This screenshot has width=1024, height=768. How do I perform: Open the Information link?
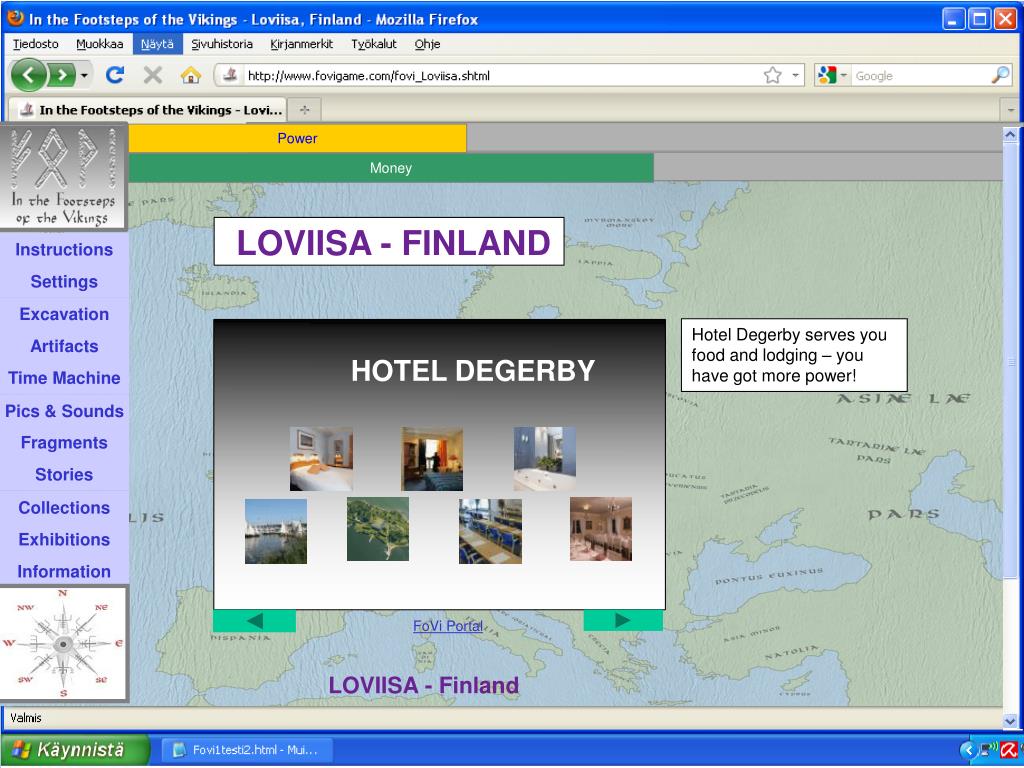(x=64, y=571)
